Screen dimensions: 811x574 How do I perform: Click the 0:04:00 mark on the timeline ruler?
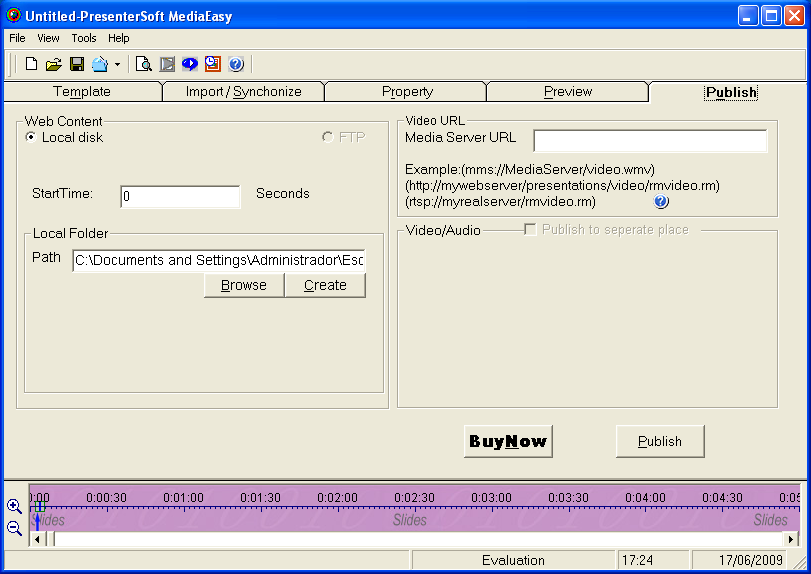pyautogui.click(x=645, y=497)
